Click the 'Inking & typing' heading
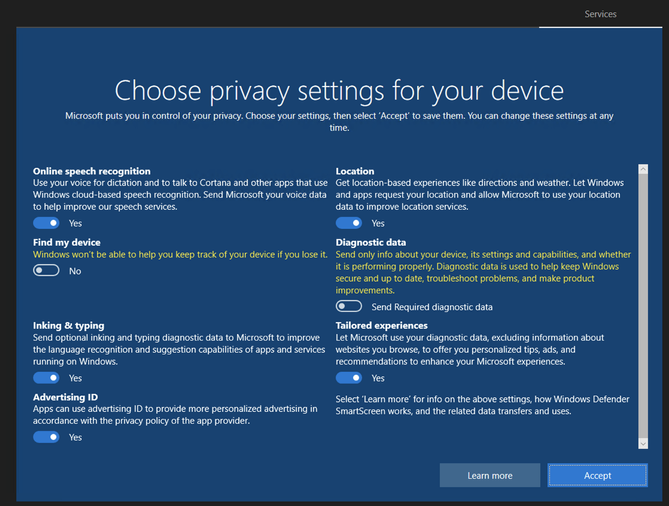Screen dimensions: 669x506 click(x=69, y=326)
